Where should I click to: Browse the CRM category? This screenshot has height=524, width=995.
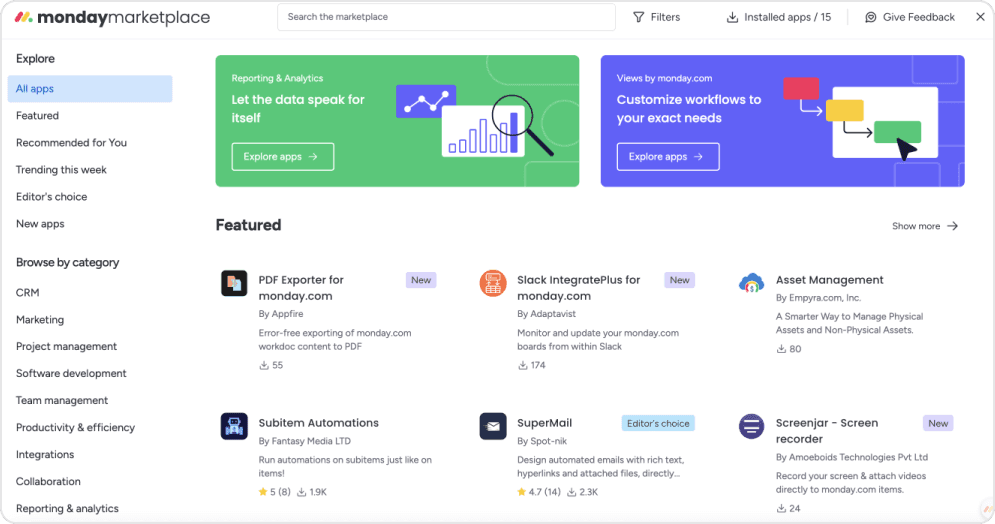pos(27,292)
